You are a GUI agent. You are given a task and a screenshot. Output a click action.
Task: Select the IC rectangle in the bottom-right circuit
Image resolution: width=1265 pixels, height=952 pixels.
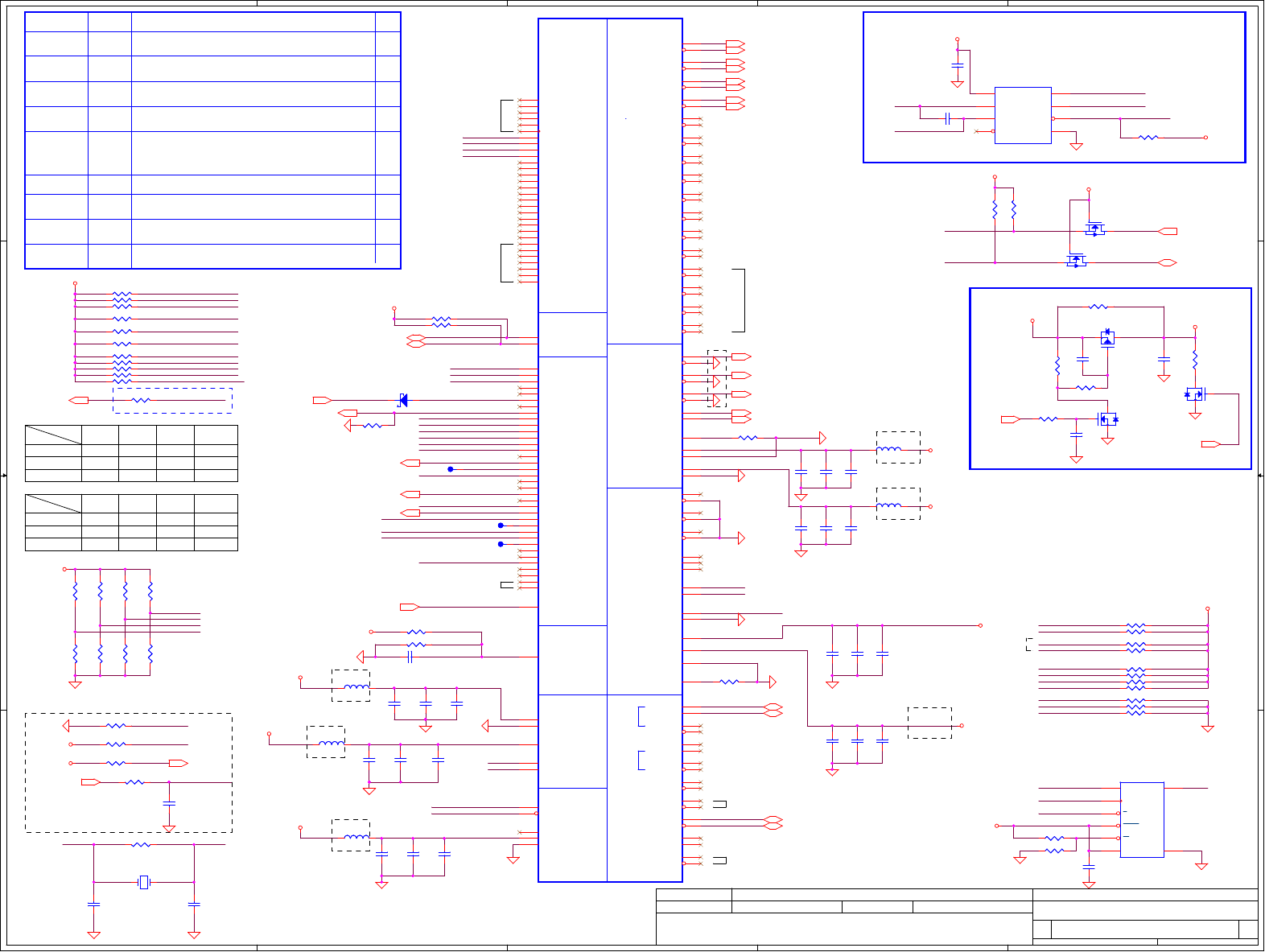point(1142,819)
